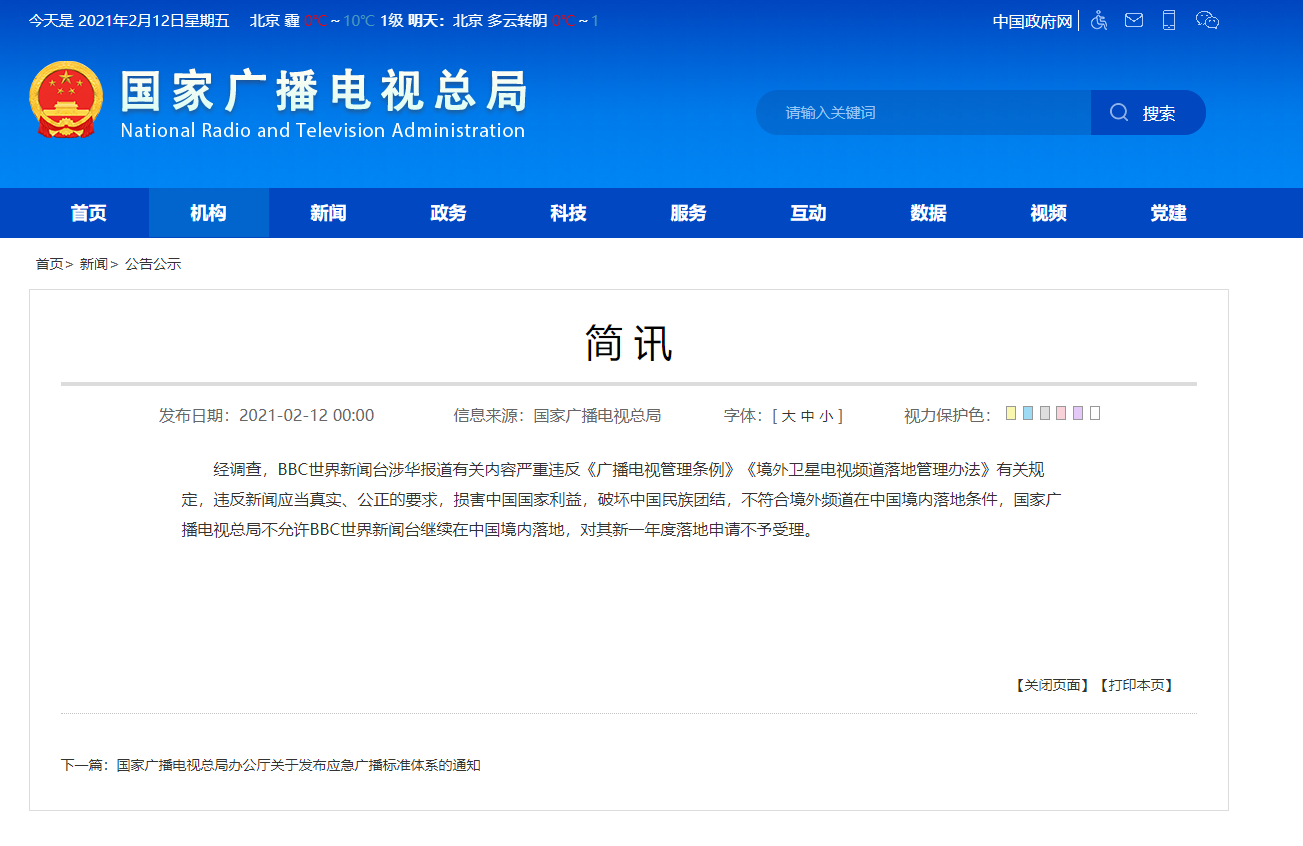Click 【关闭页面】 close page link

pos(1052,685)
